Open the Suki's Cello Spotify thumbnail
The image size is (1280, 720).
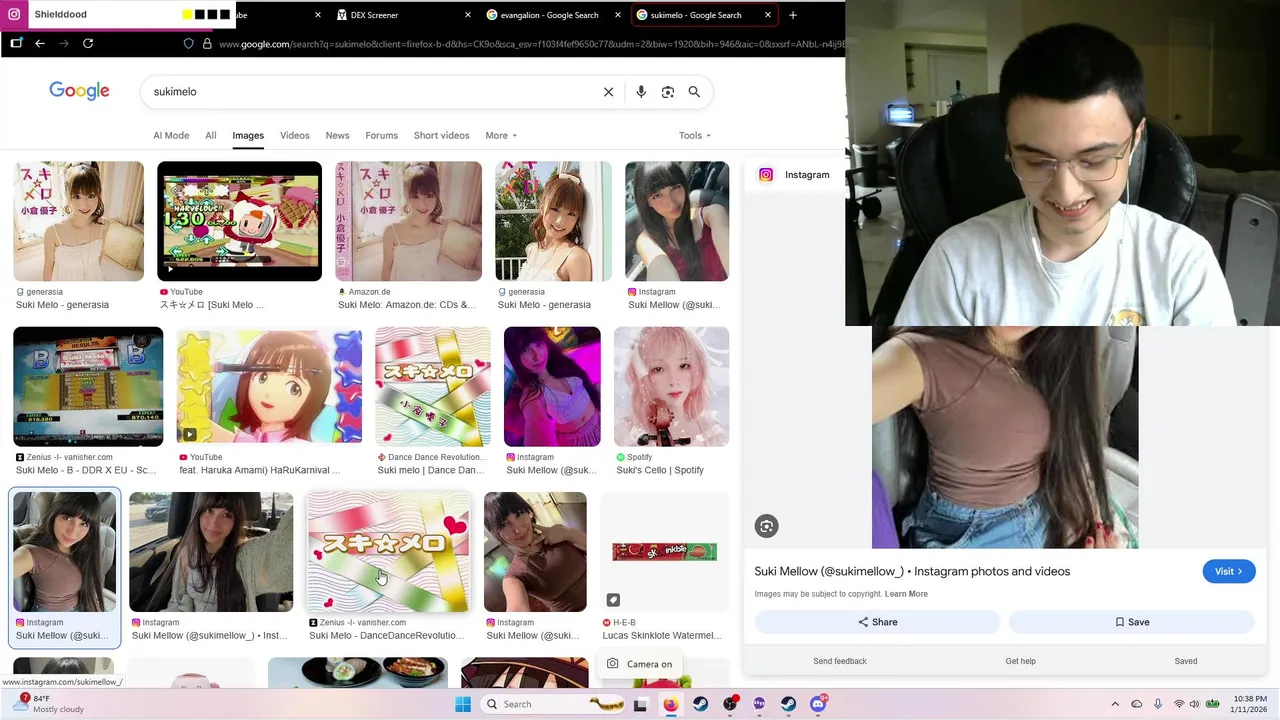coord(672,386)
